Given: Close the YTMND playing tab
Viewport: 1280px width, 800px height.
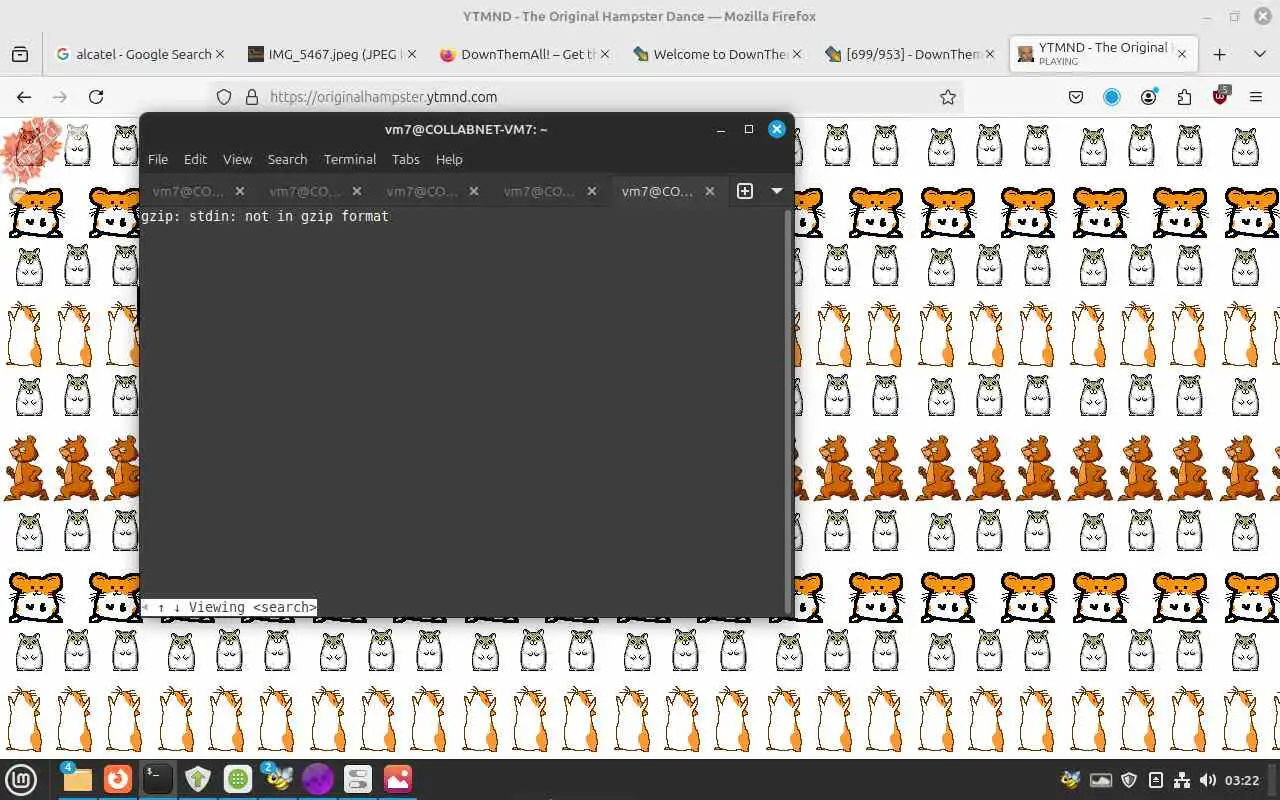Looking at the screenshot, I should (1181, 54).
